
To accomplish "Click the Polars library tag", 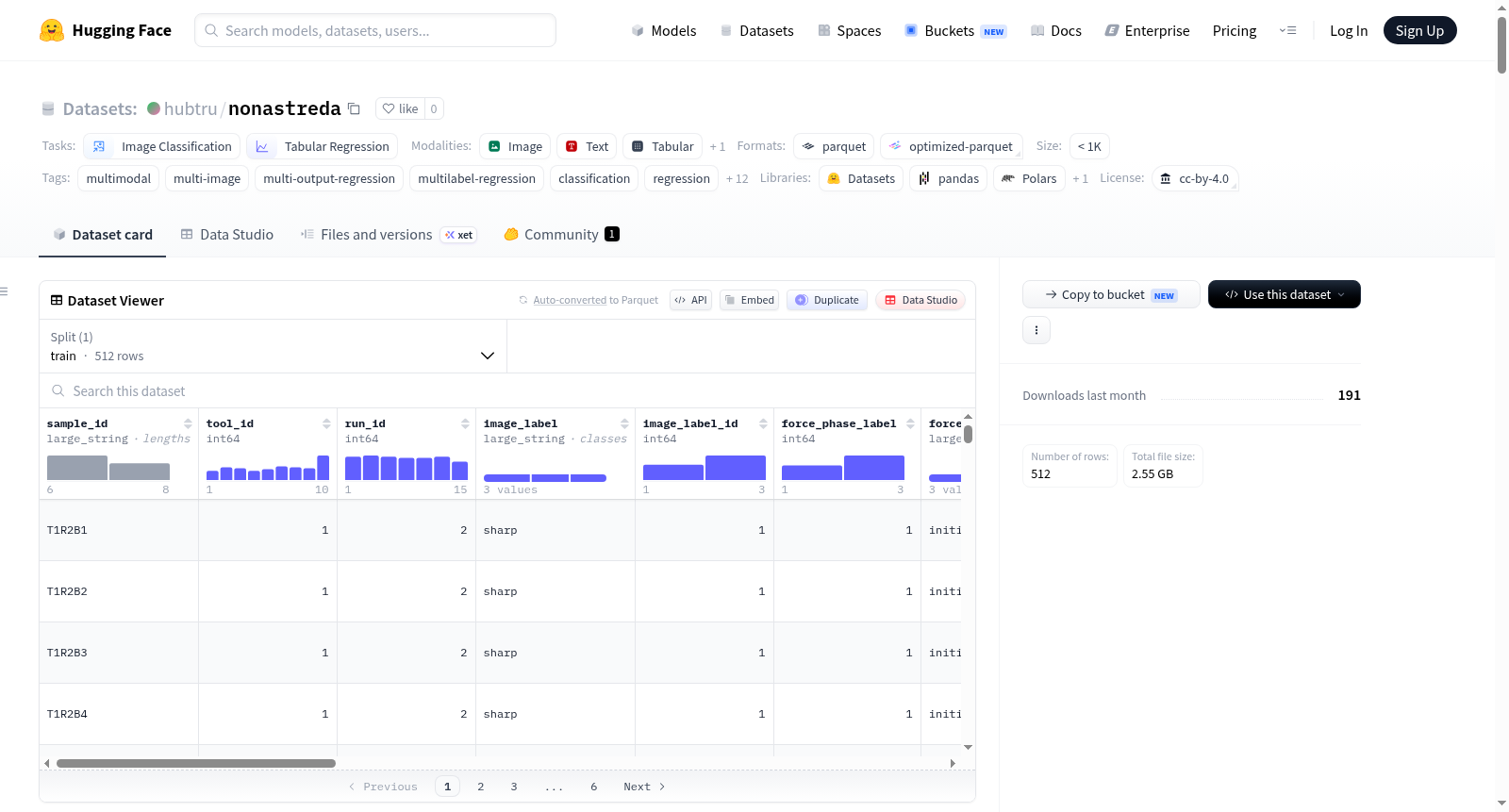I will click(x=1029, y=178).
